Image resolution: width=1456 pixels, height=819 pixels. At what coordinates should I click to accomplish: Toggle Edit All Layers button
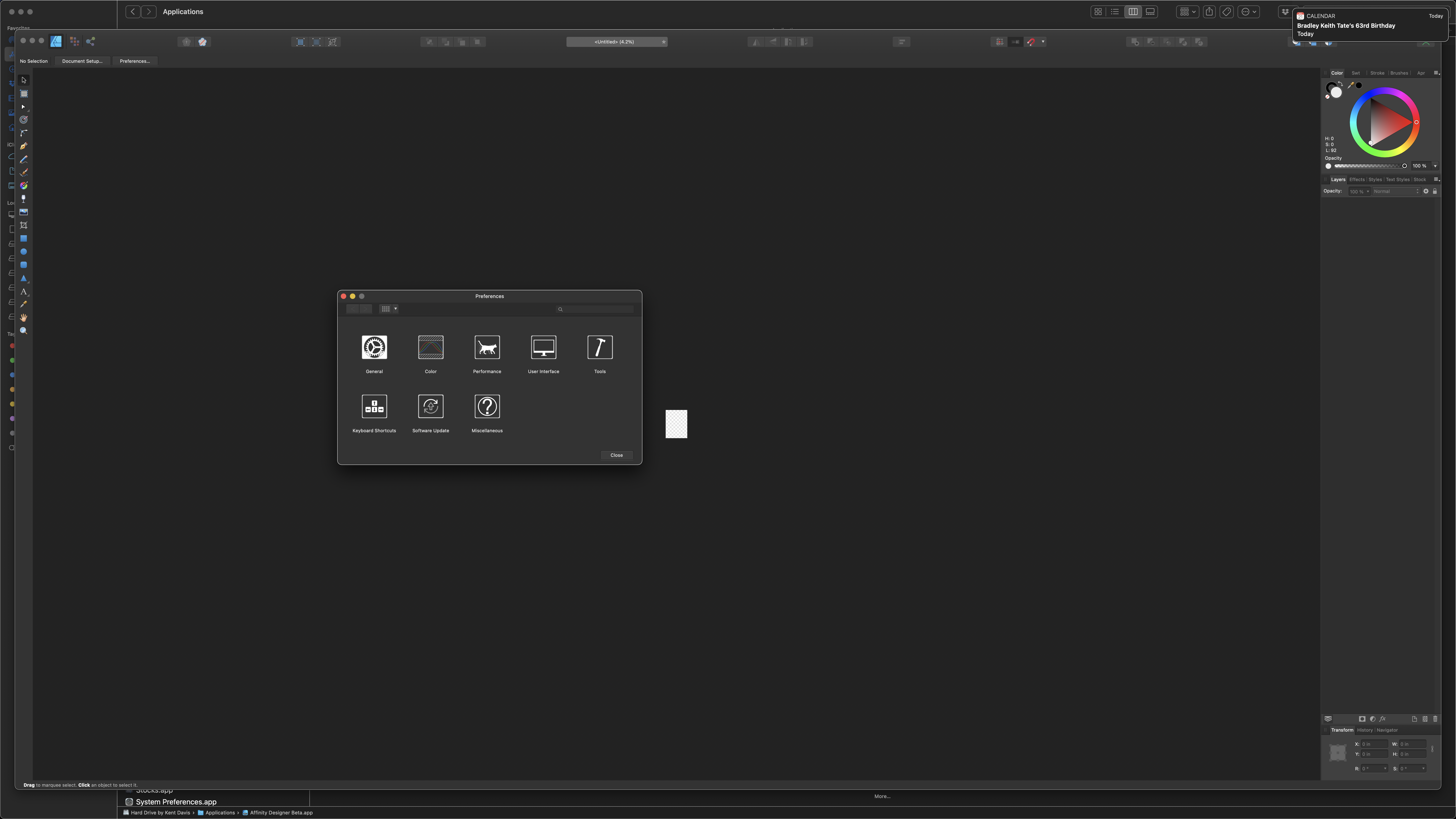tap(1328, 719)
